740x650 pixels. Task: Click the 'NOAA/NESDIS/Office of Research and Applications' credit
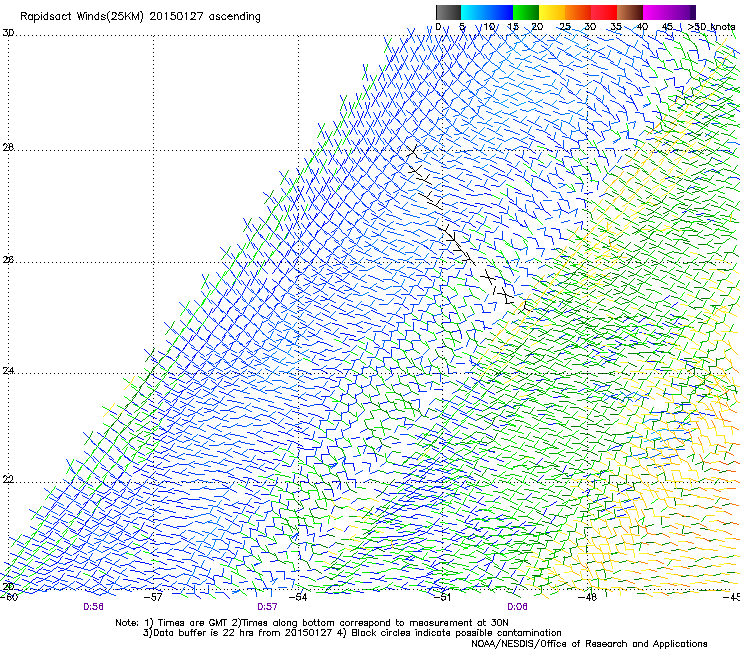click(589, 644)
